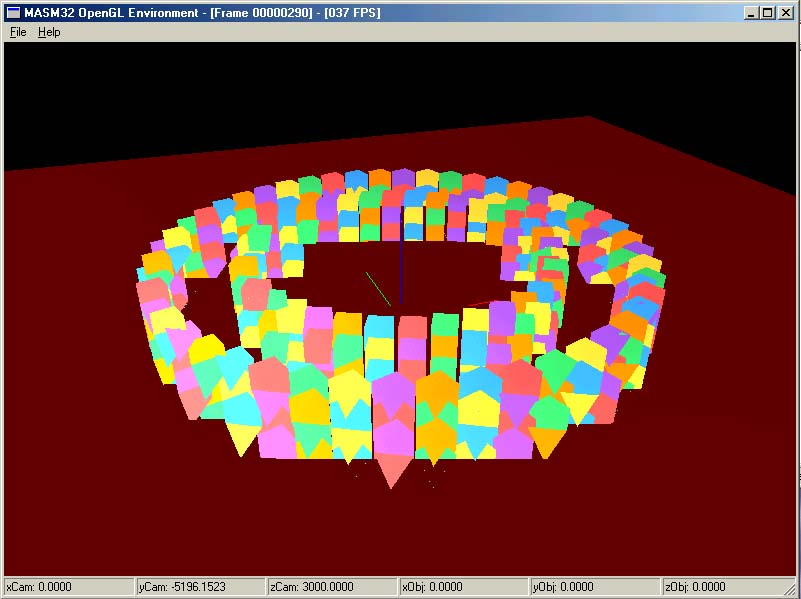The image size is (801, 599).
Task: Click the green axis line in scene
Action: point(378,289)
